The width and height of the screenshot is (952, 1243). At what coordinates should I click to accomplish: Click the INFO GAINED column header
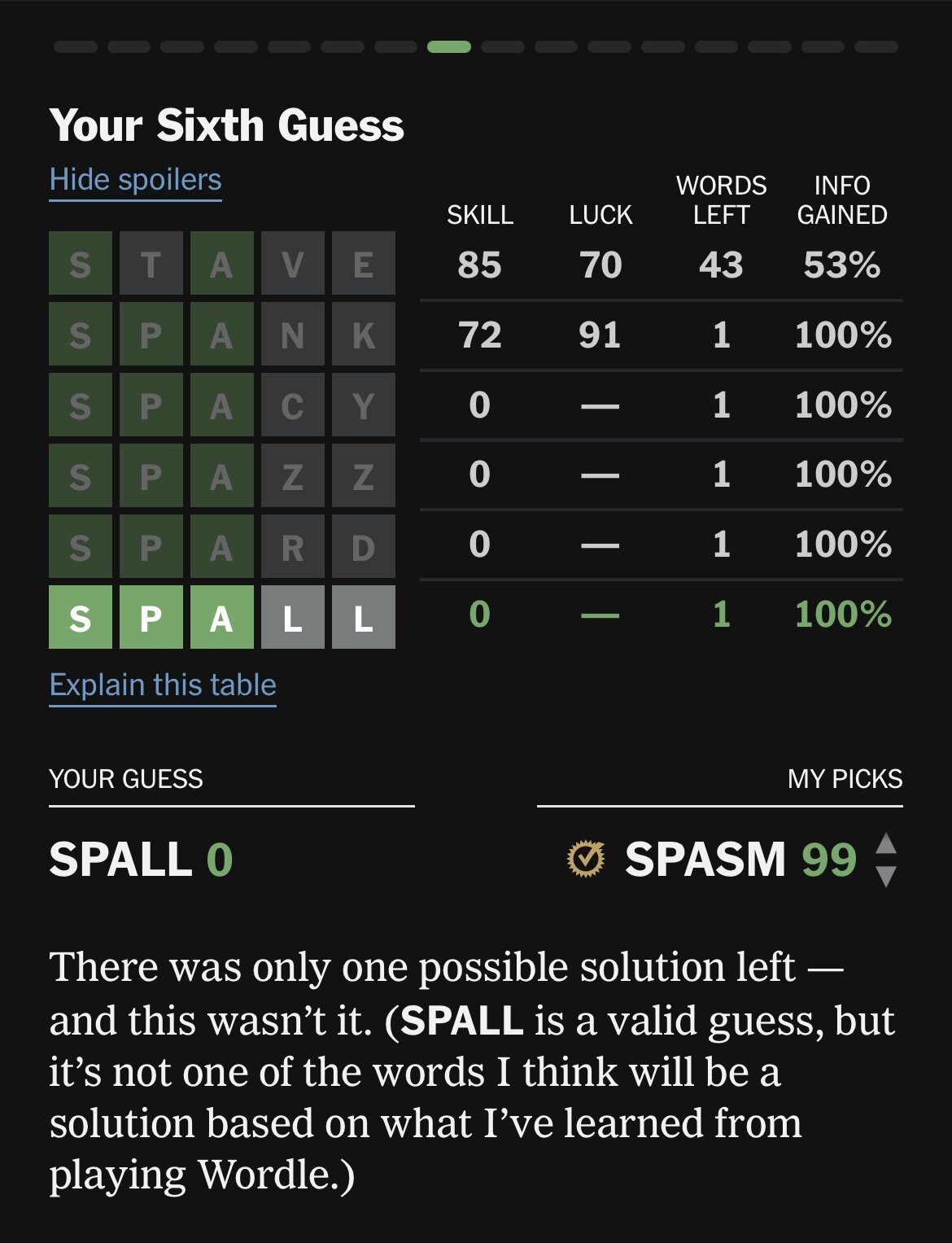pos(842,200)
